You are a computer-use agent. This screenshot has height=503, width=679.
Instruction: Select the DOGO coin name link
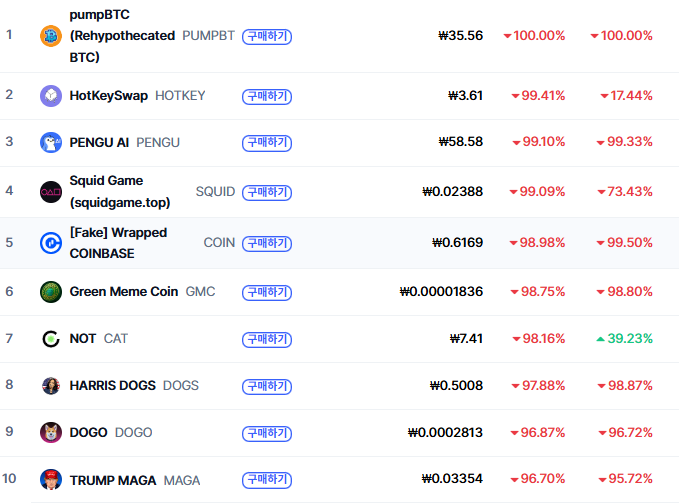(x=88, y=433)
